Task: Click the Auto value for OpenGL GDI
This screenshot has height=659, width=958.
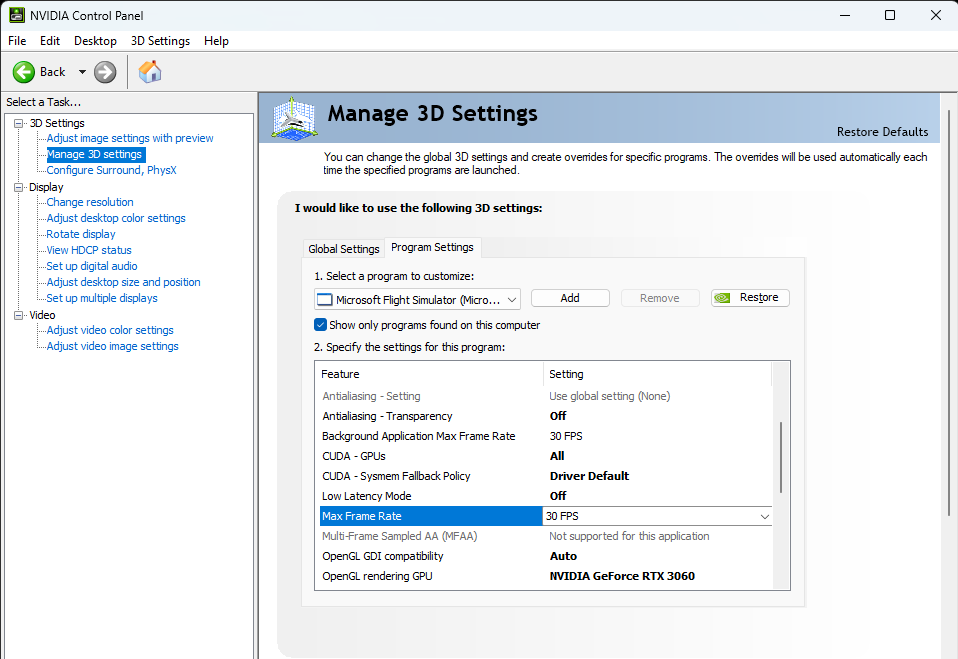Action: tap(563, 556)
